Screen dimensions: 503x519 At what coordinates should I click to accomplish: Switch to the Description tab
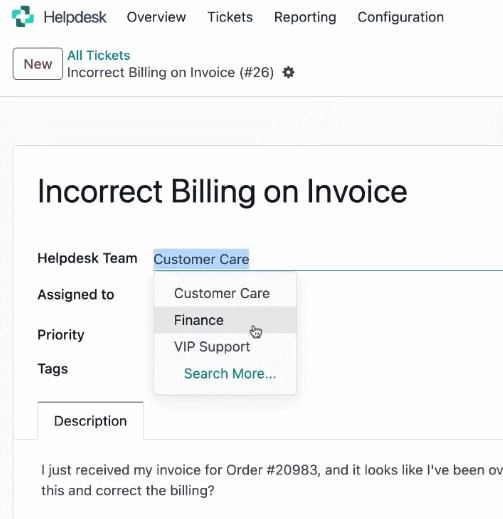click(x=90, y=421)
